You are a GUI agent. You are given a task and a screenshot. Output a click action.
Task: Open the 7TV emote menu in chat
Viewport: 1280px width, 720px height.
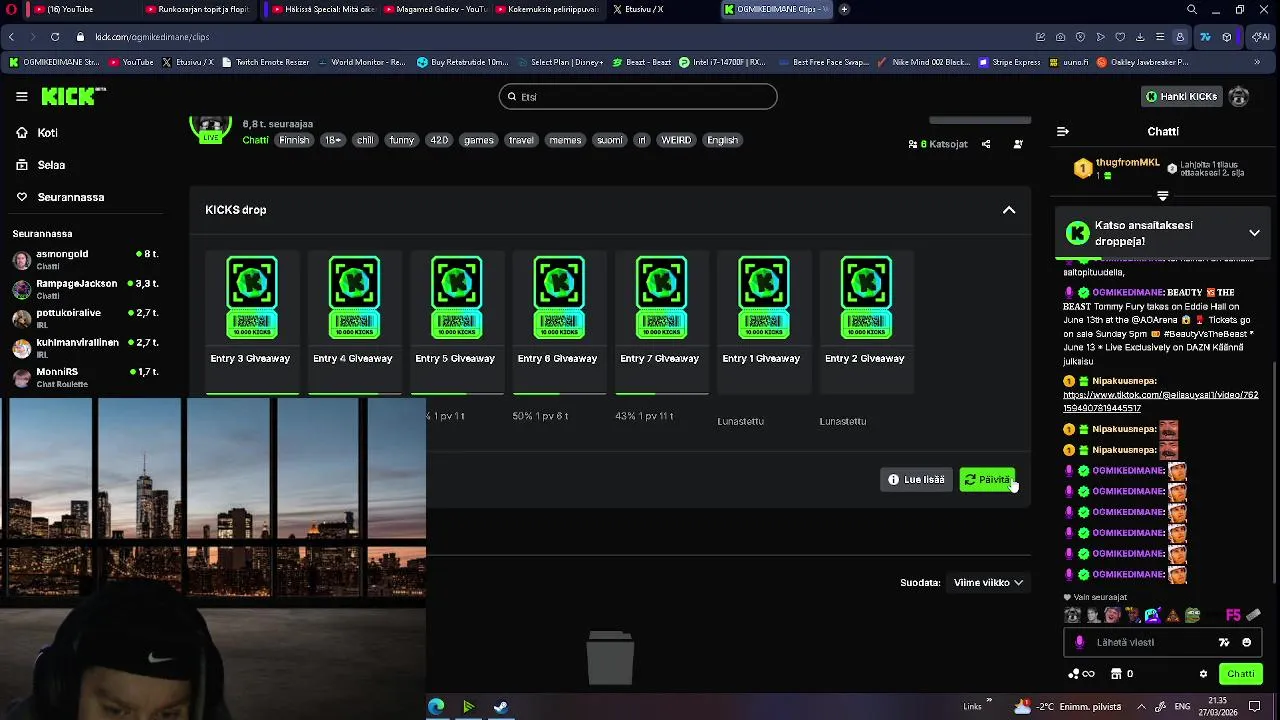[x=1224, y=643]
